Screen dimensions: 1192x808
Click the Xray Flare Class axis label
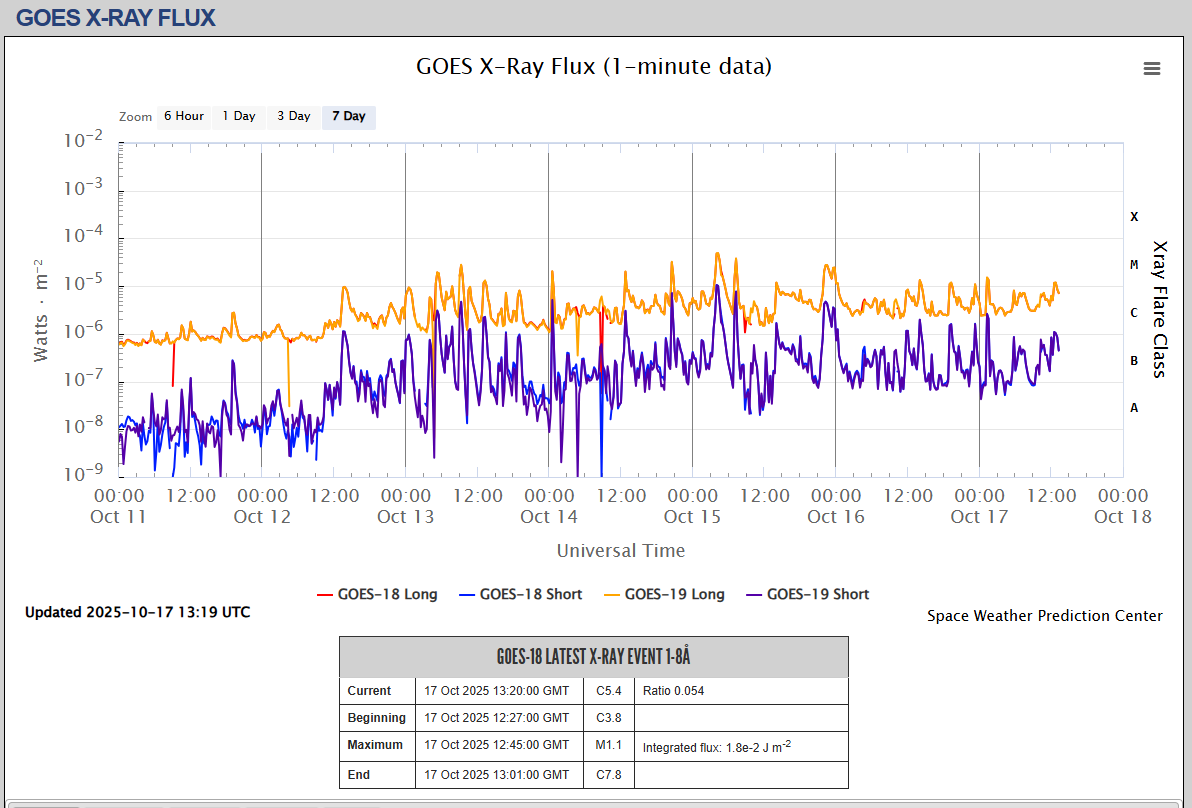point(1160,308)
